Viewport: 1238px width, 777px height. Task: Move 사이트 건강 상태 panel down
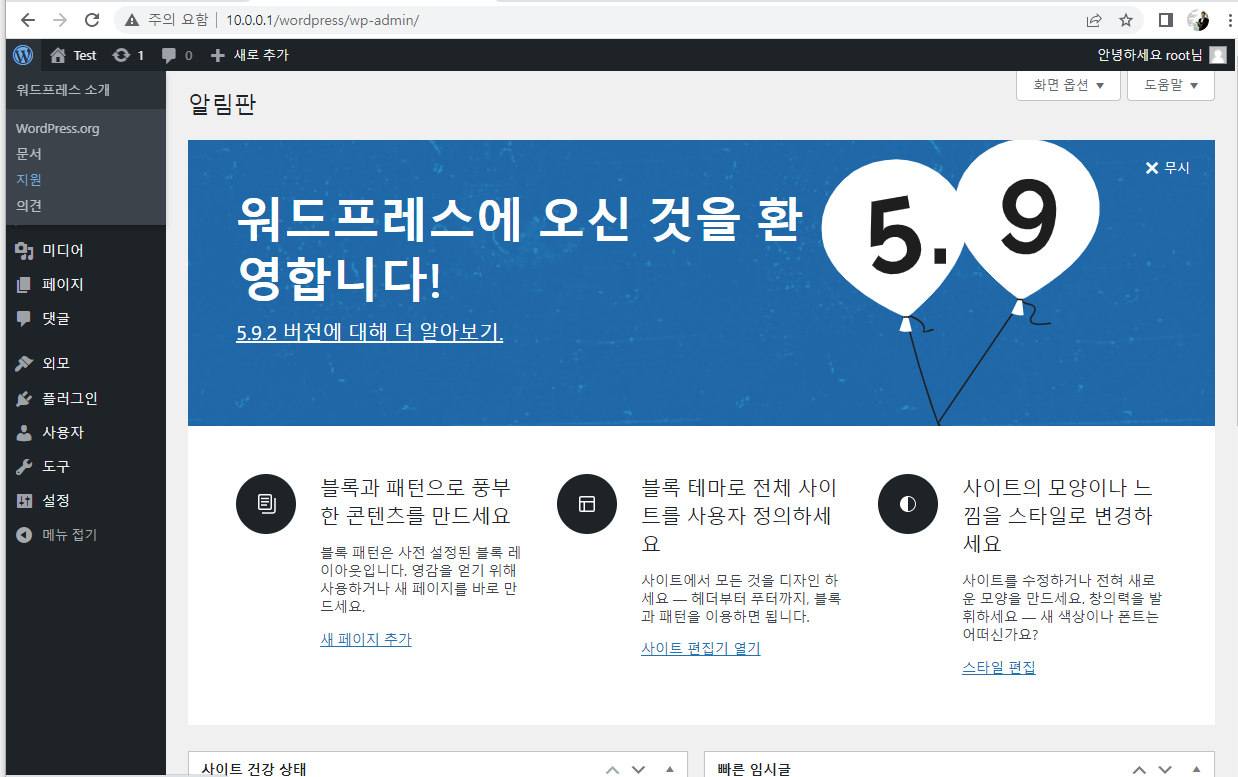pyautogui.click(x=640, y=769)
